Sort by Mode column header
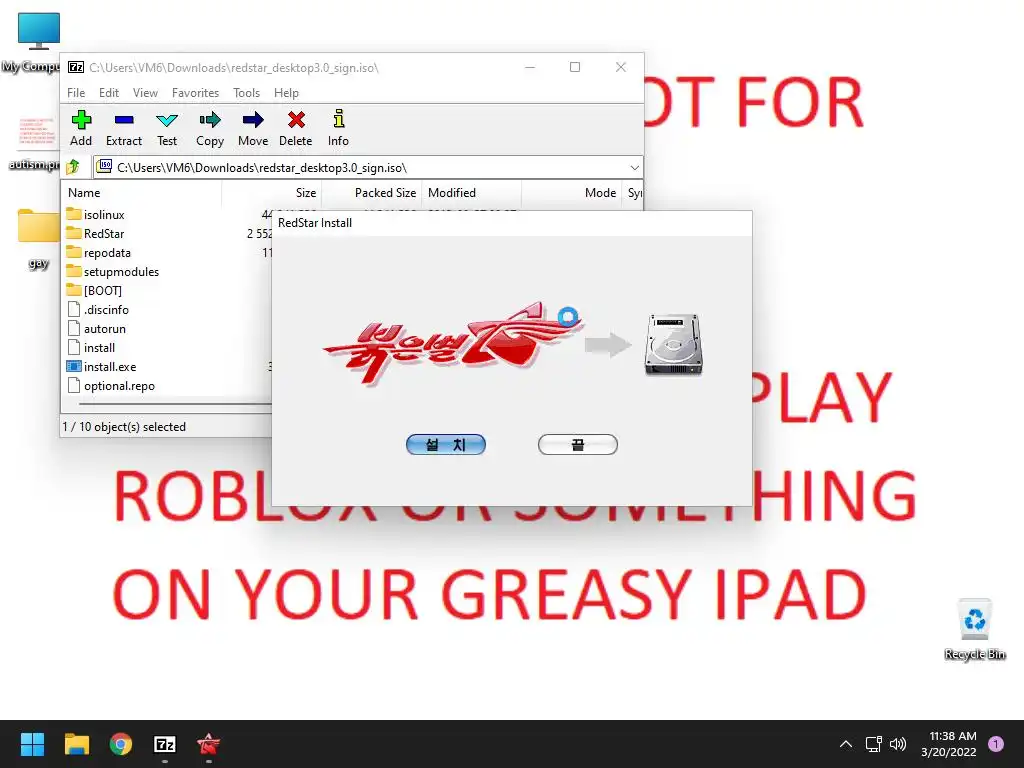 pyautogui.click(x=572, y=193)
